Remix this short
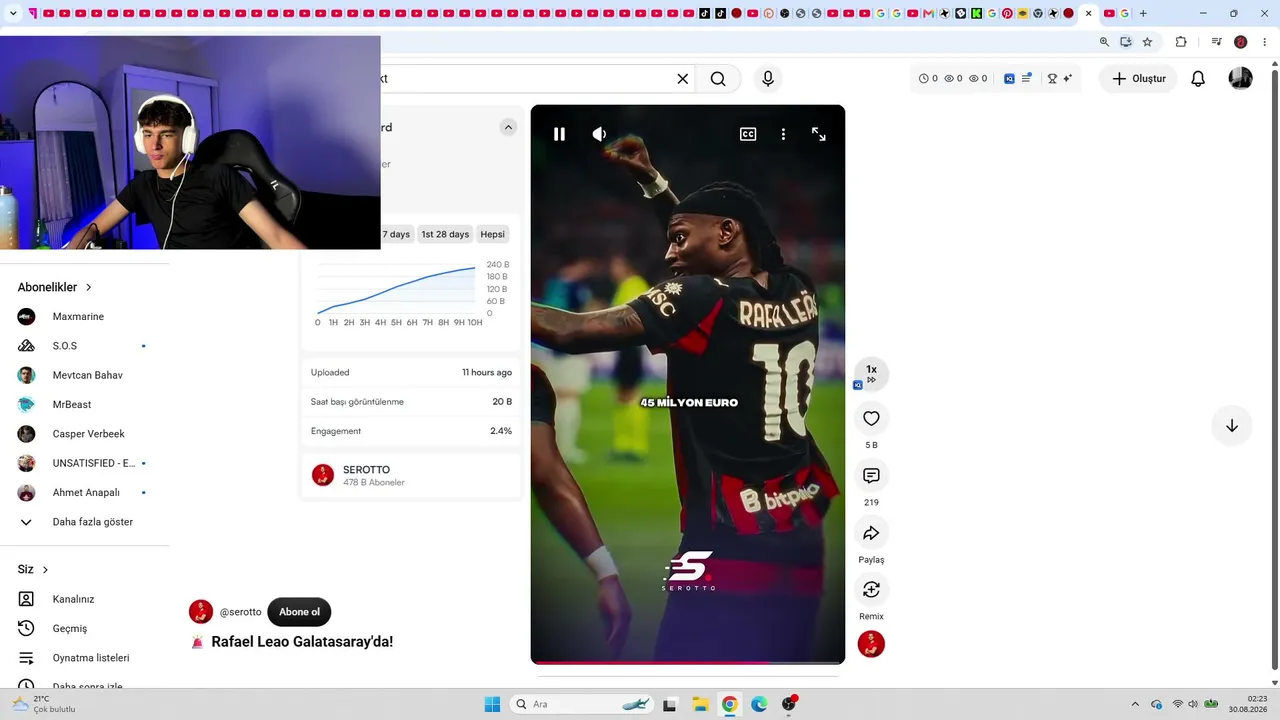The width and height of the screenshot is (1280, 720). [871, 590]
